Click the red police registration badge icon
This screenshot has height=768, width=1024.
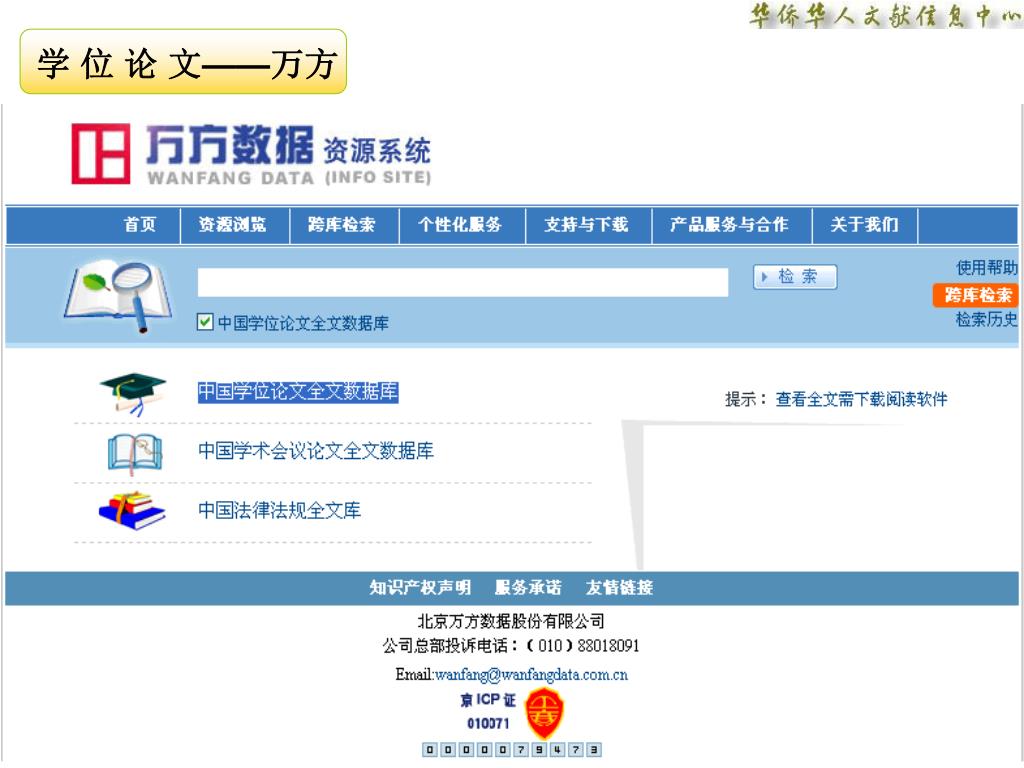(545, 713)
